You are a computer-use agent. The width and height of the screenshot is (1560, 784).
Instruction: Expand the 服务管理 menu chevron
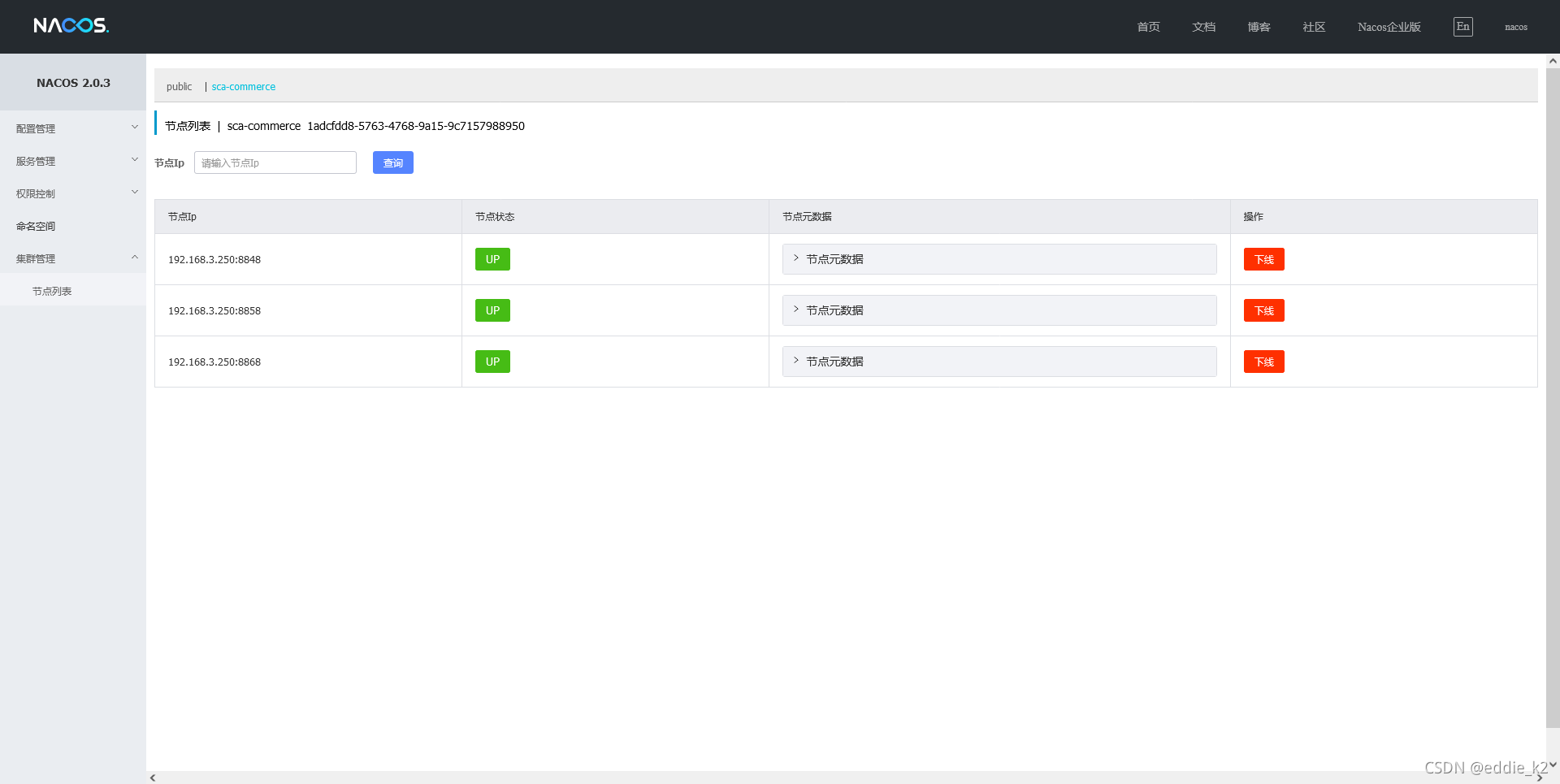coord(135,160)
